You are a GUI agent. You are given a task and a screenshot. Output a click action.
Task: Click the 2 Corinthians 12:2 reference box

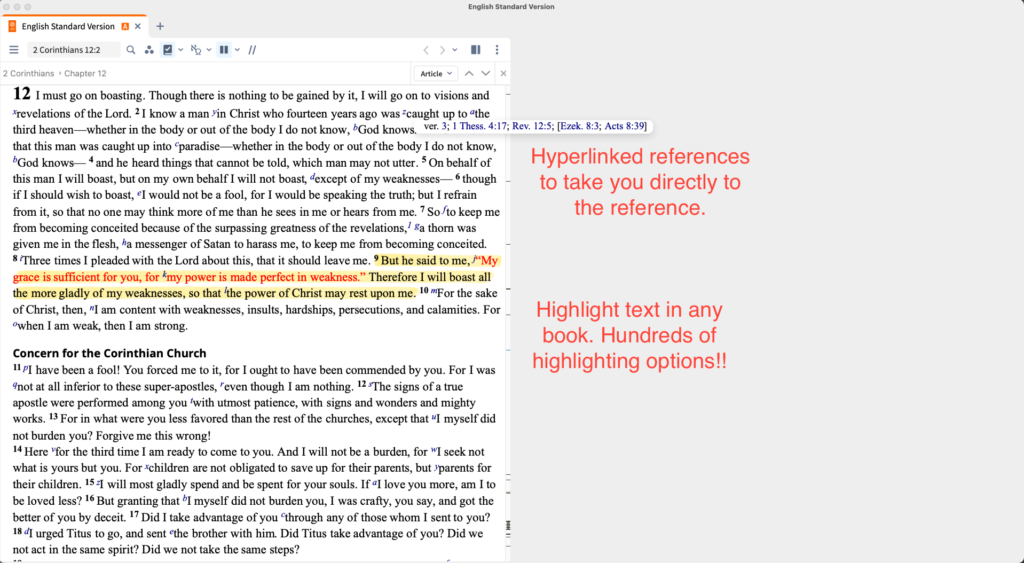pos(73,50)
